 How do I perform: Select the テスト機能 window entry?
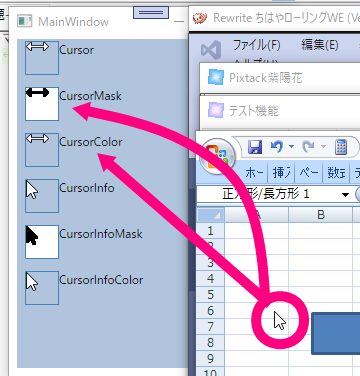tap(280, 110)
